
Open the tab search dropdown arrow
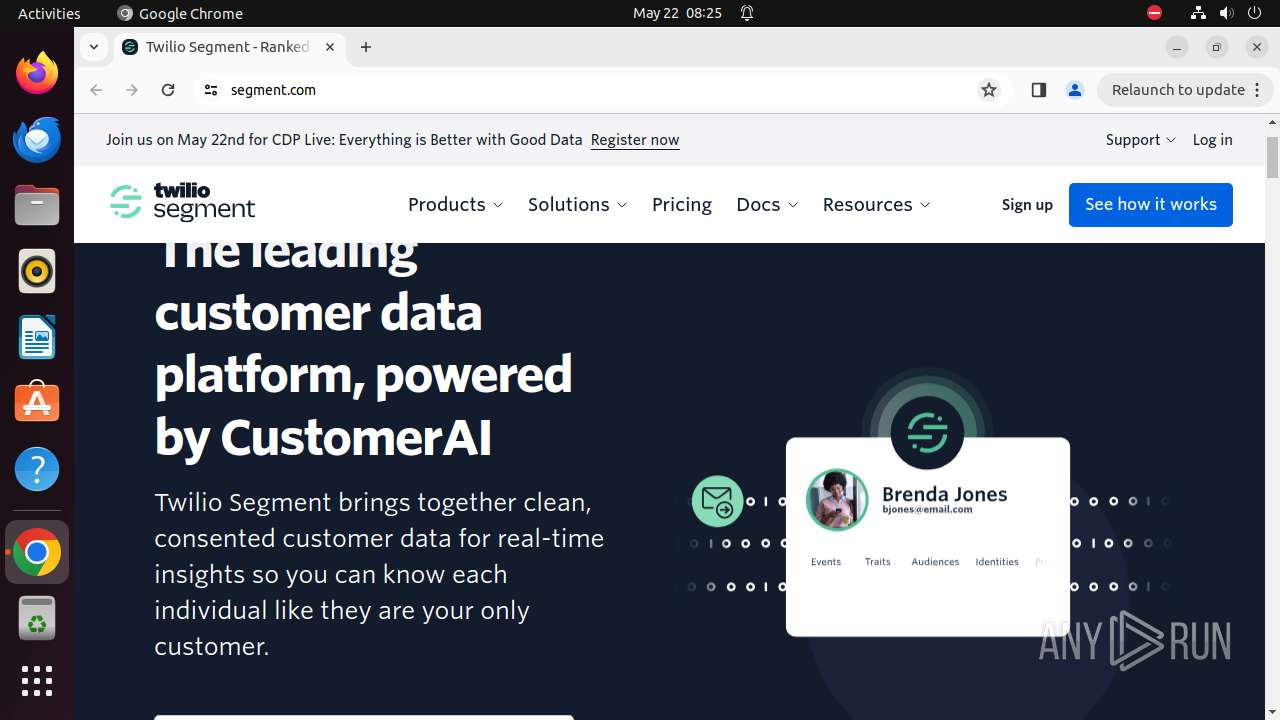(93, 47)
